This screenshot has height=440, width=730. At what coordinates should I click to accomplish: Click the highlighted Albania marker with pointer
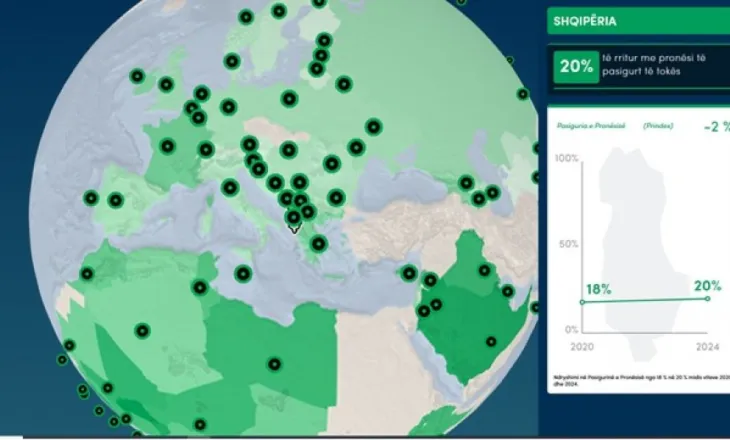(293, 218)
